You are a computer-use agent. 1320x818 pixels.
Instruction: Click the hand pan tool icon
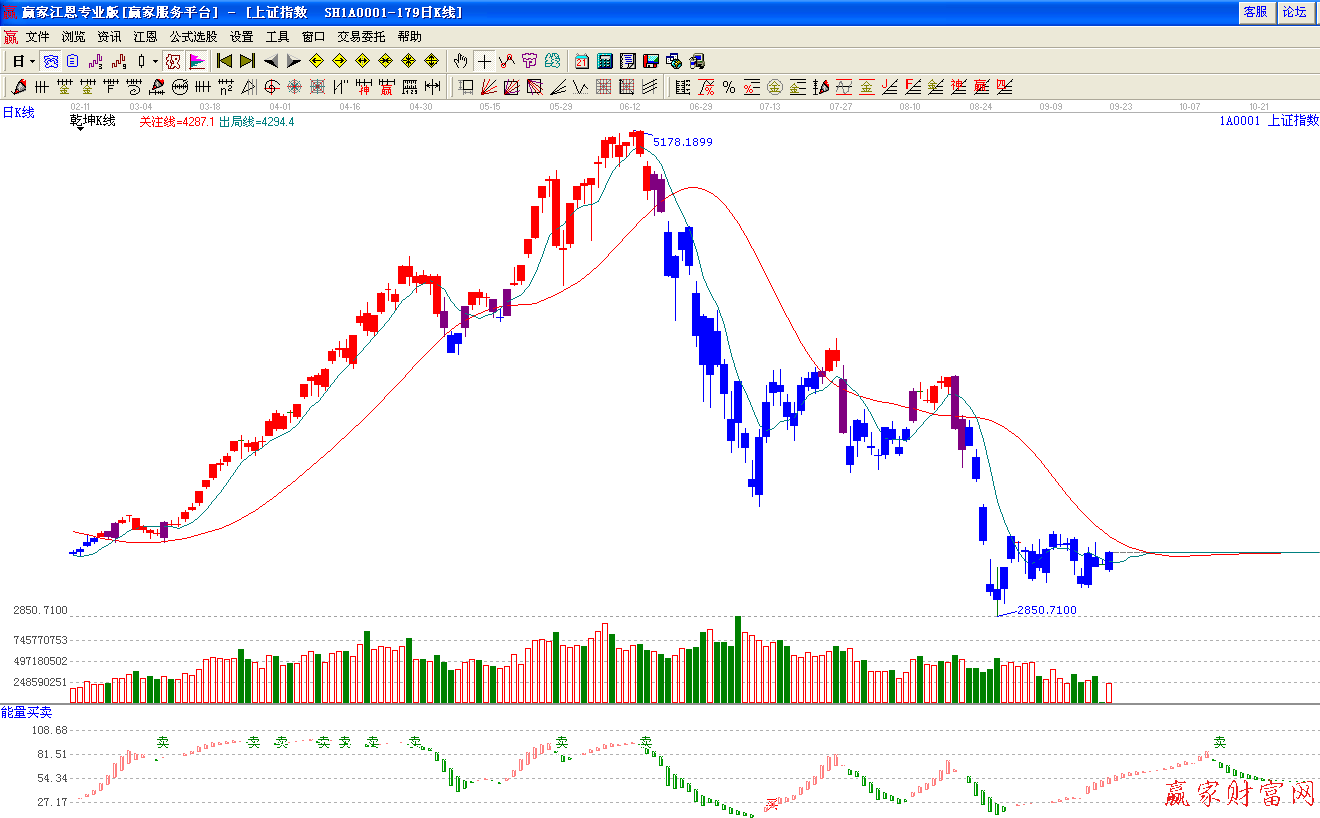coord(460,61)
